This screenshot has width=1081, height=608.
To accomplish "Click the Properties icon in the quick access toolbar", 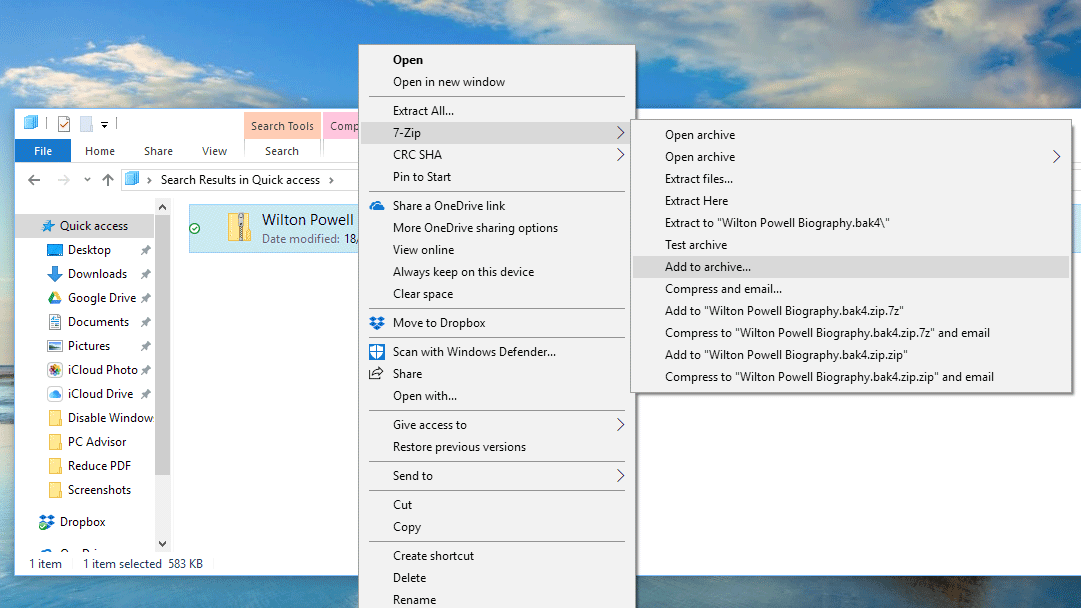I will [x=62, y=123].
